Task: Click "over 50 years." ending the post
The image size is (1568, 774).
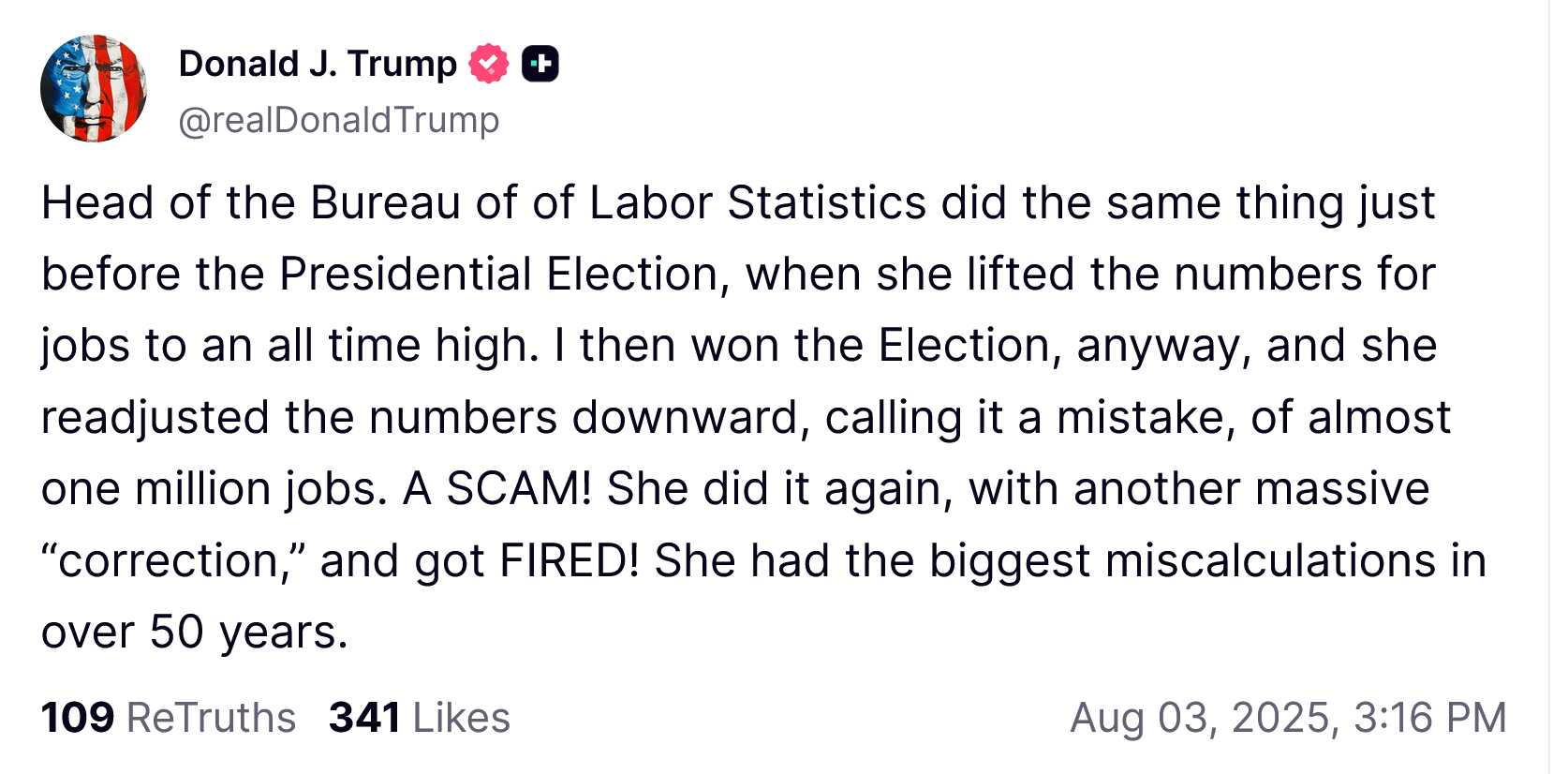Action: tap(195, 633)
